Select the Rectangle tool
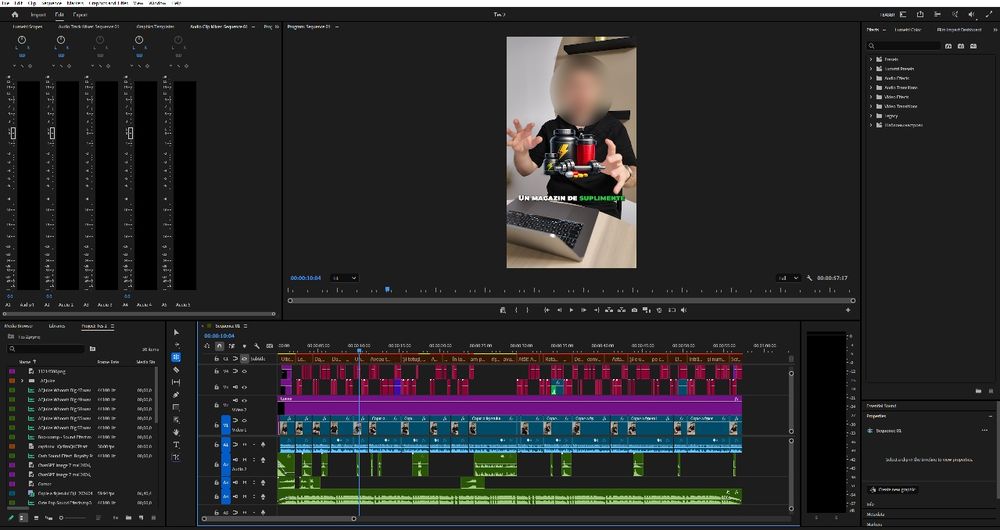 [175, 408]
